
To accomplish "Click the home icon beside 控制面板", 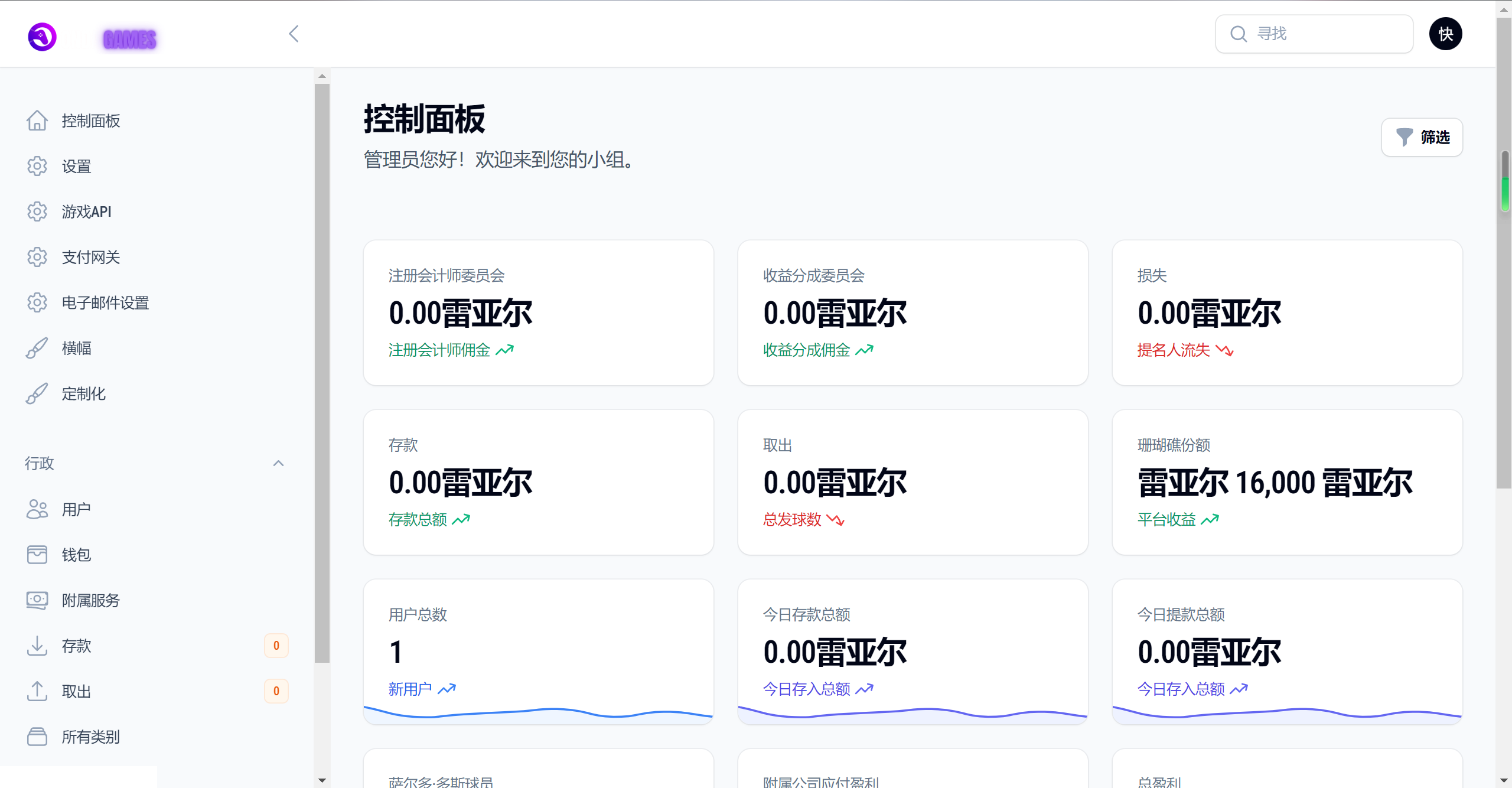I will (37, 121).
